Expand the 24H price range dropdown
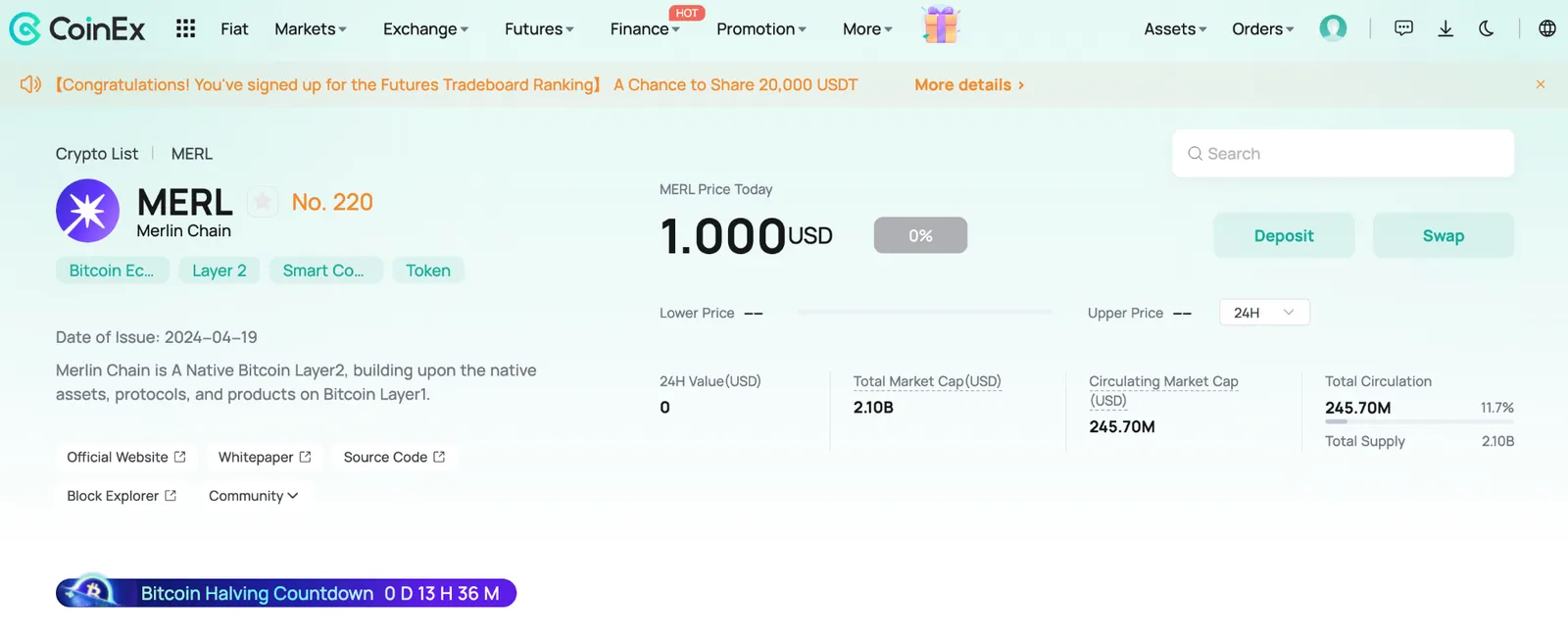 point(1264,313)
